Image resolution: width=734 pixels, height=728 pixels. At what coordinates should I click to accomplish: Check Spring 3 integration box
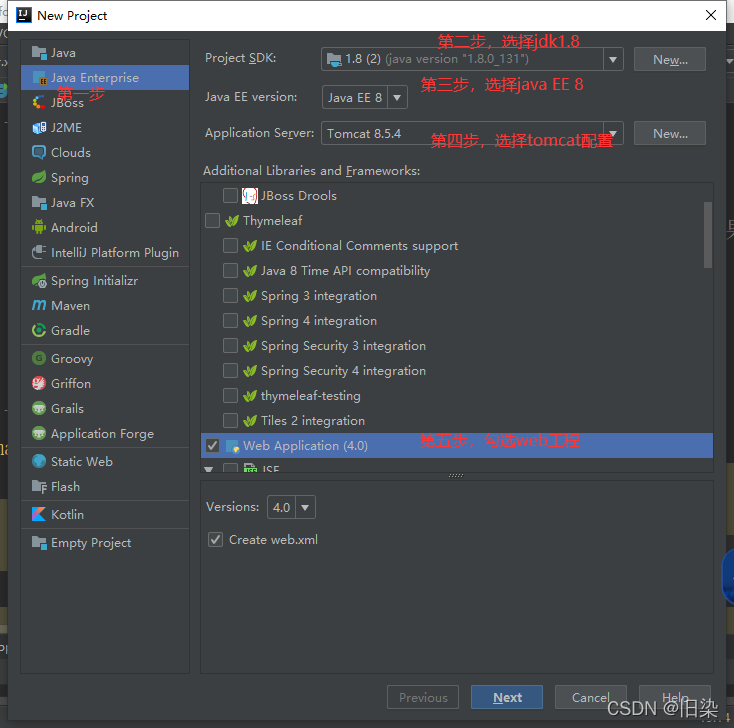230,296
